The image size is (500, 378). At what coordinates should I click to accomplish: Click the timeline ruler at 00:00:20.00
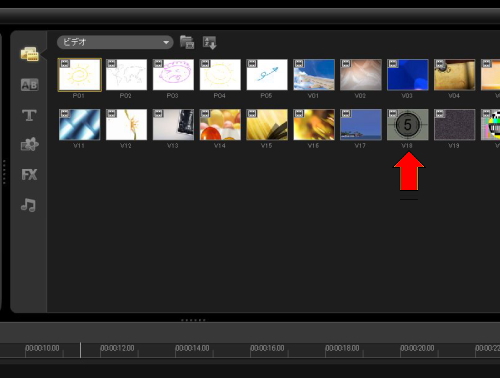417,348
